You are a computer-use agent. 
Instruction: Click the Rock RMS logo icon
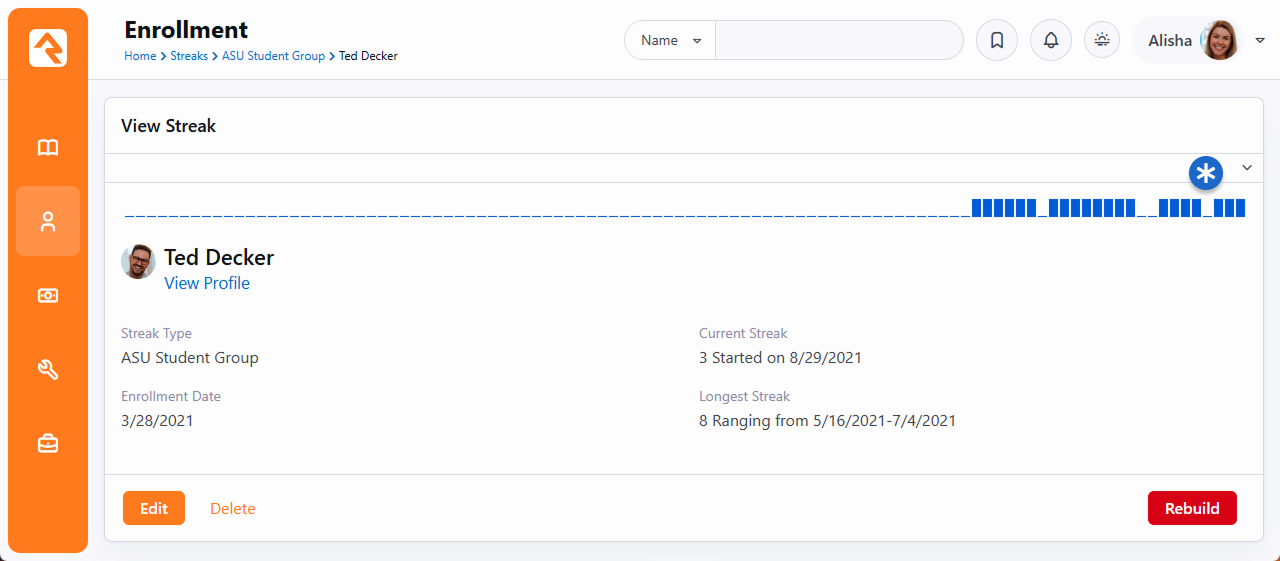click(x=48, y=48)
